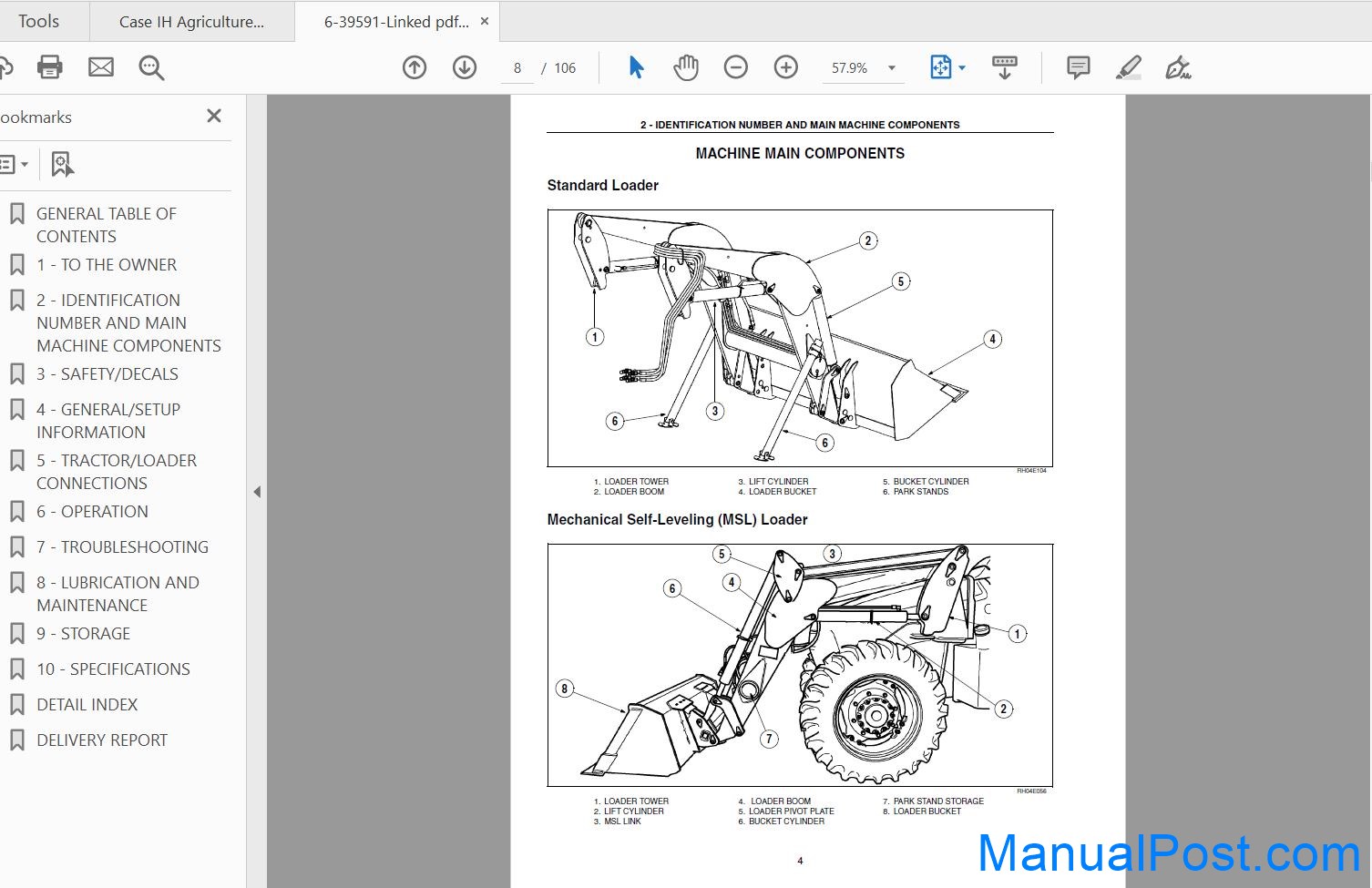Open bookmark 5 - Tractor/Loader Connections
Viewport: 1372px width, 888px height.
[117, 472]
